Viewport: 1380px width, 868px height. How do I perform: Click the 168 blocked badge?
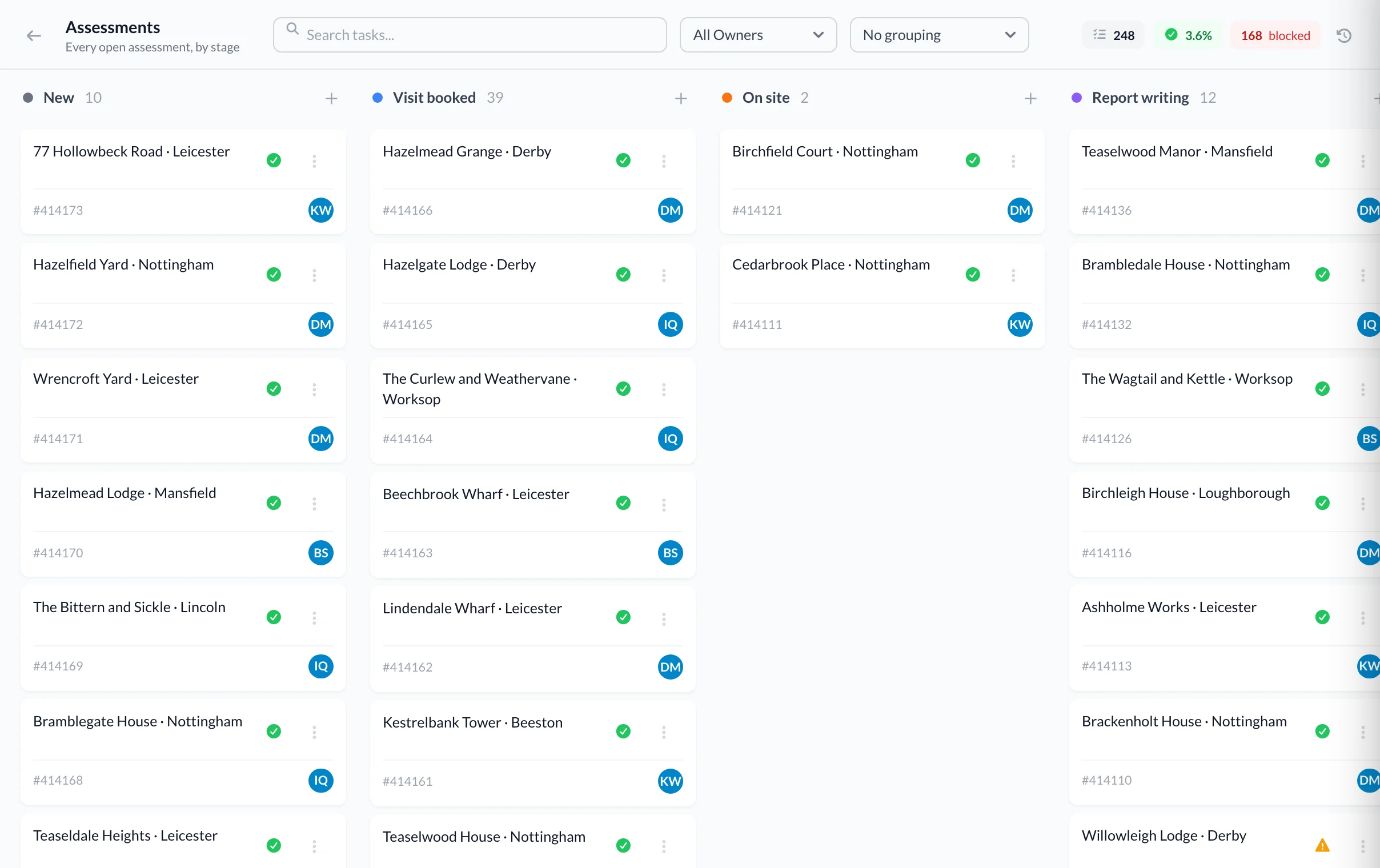(x=1275, y=35)
